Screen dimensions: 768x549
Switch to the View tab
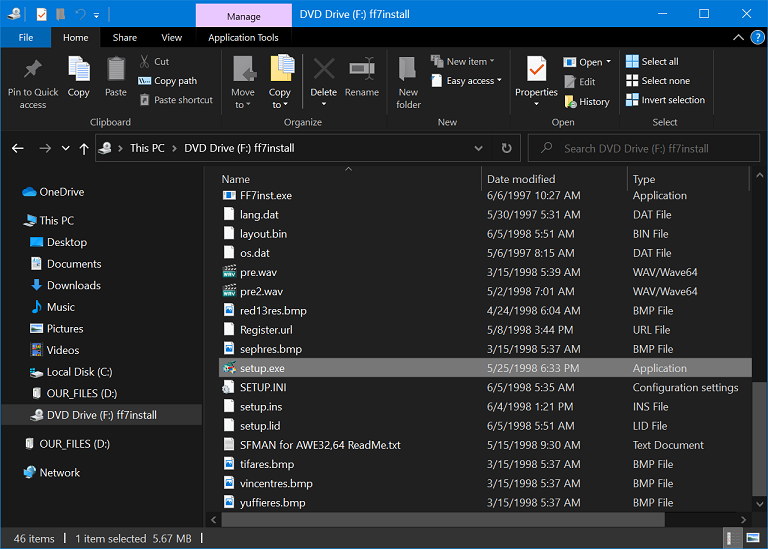pyautogui.click(x=171, y=38)
